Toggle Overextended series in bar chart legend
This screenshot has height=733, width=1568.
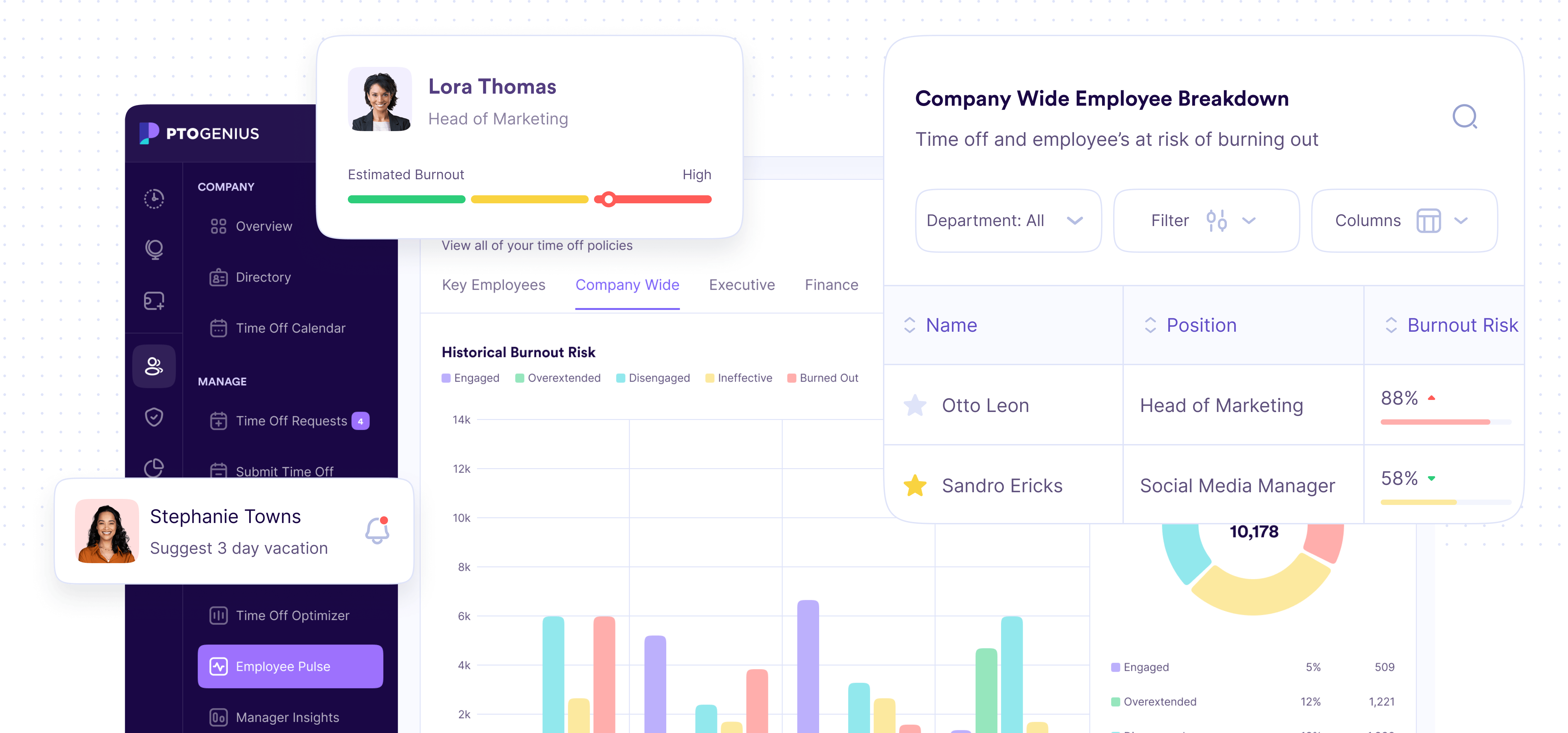click(x=558, y=378)
